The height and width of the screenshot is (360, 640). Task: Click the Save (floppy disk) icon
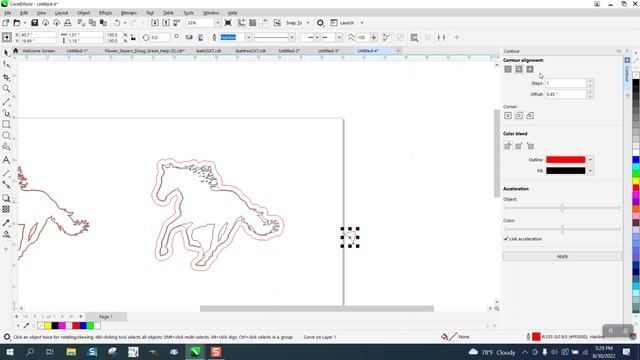[x=34, y=23]
